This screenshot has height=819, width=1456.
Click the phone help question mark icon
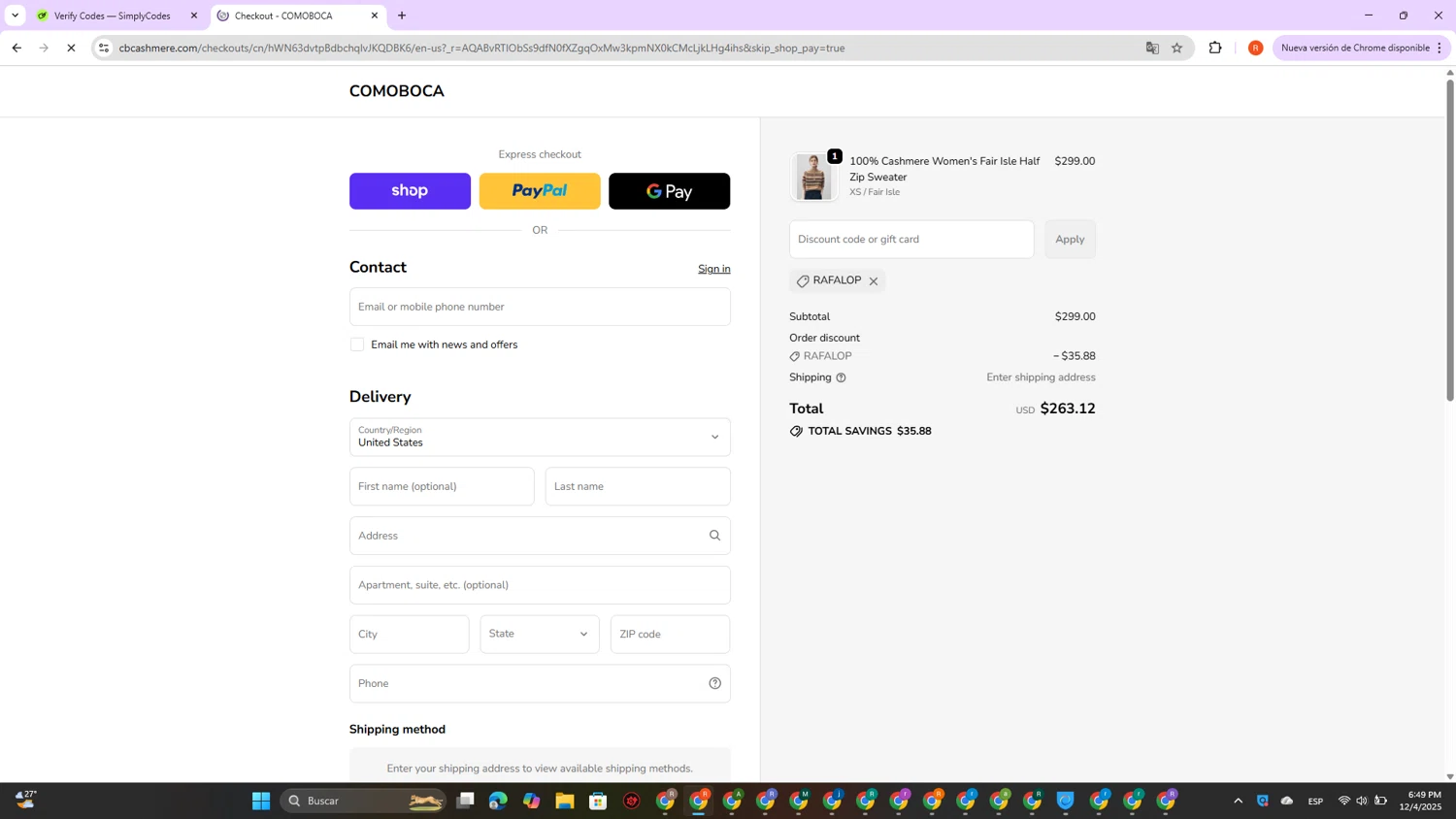click(714, 683)
